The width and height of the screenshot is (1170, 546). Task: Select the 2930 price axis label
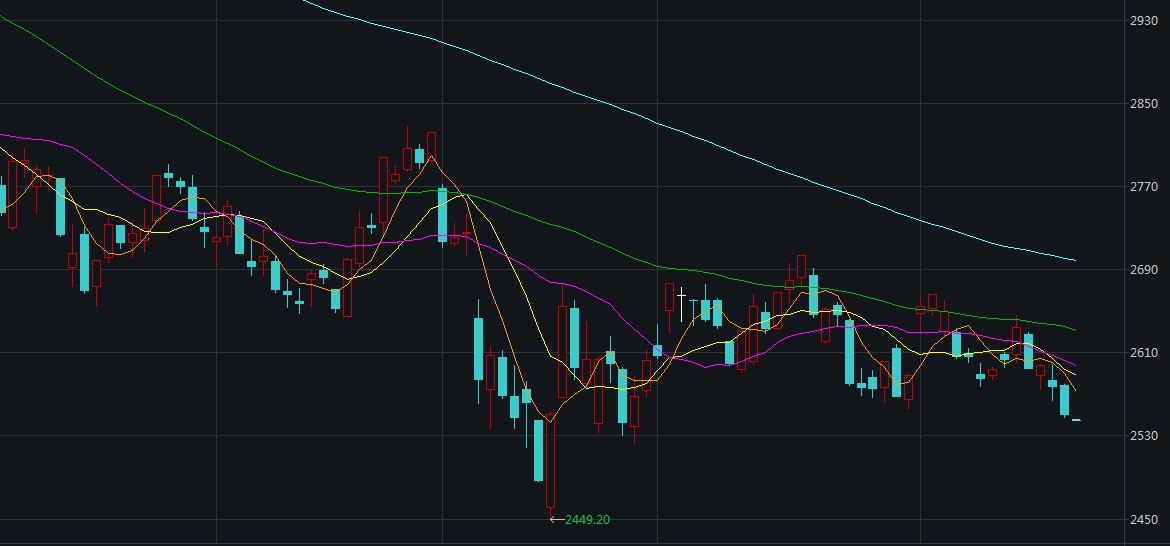click(1144, 21)
